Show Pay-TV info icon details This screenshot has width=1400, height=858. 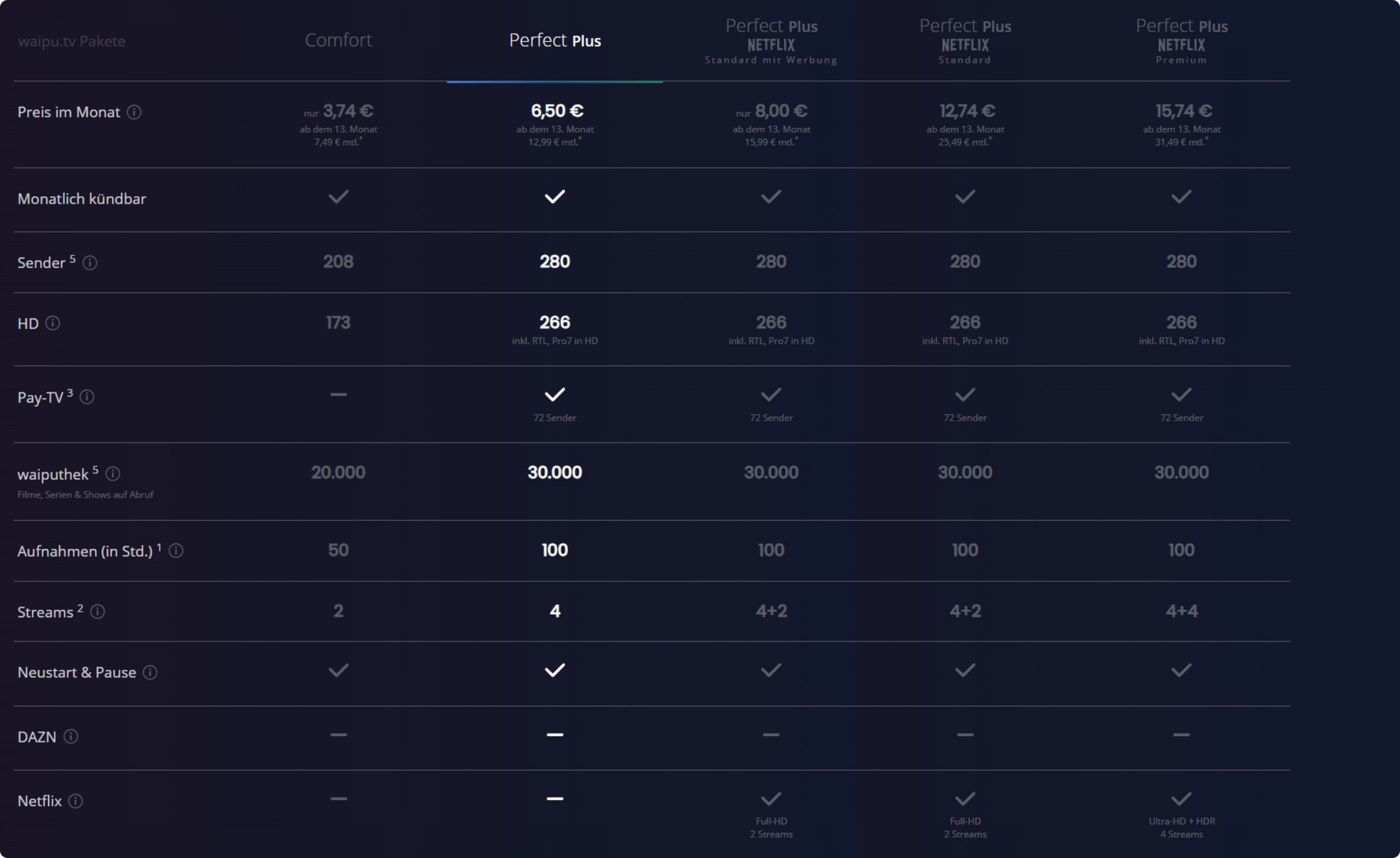pos(87,397)
